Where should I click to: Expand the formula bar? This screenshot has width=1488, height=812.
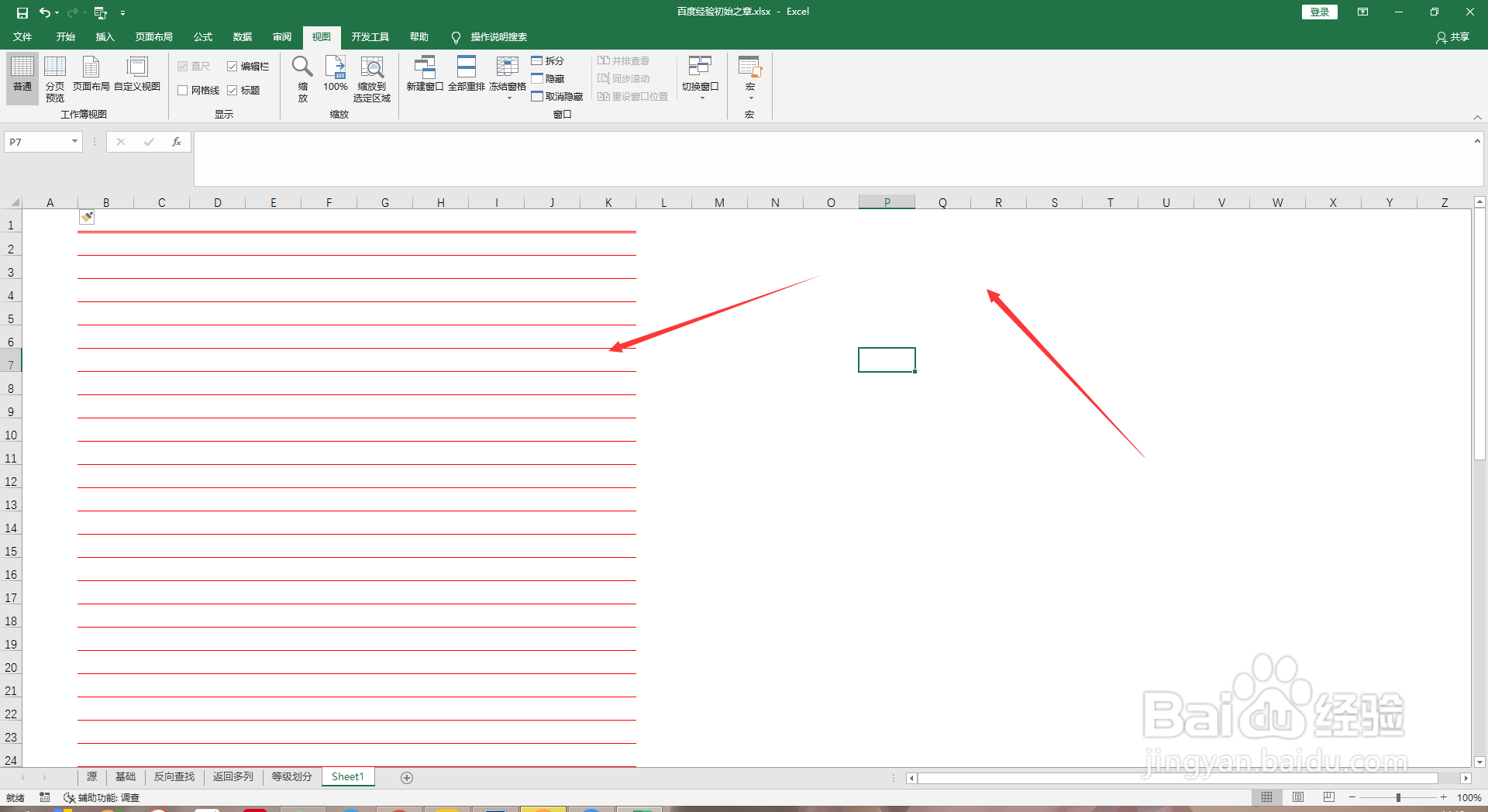point(1477,141)
